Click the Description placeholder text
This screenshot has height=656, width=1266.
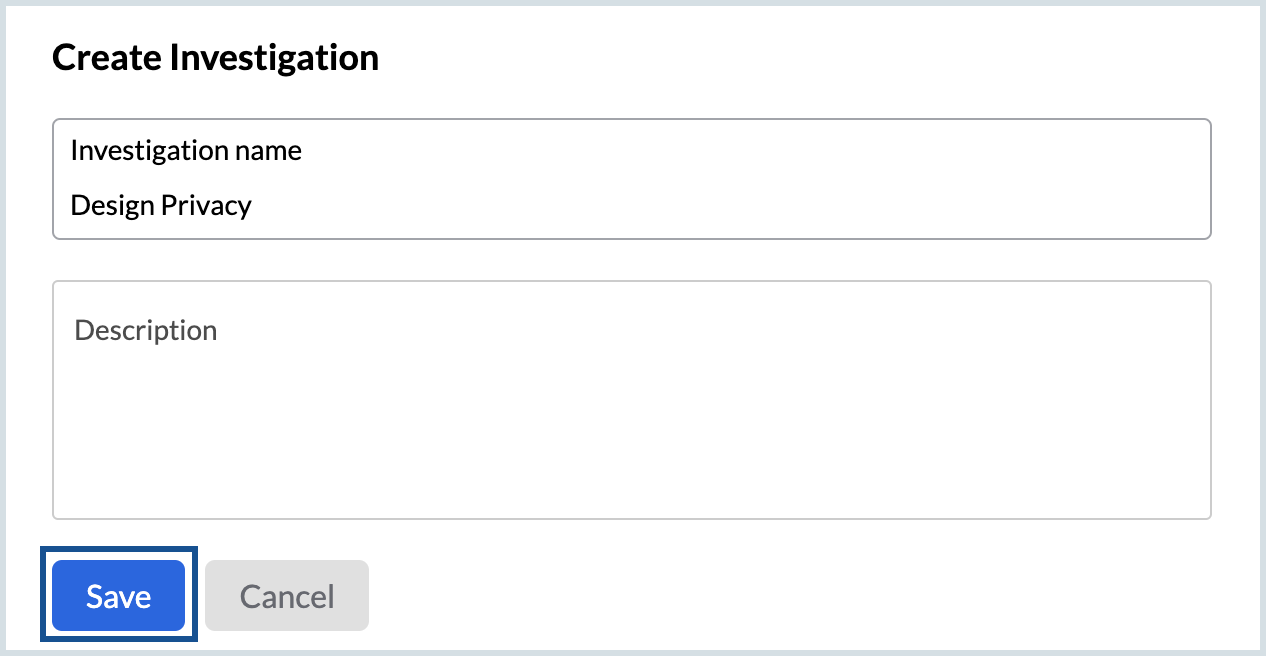coord(146,330)
